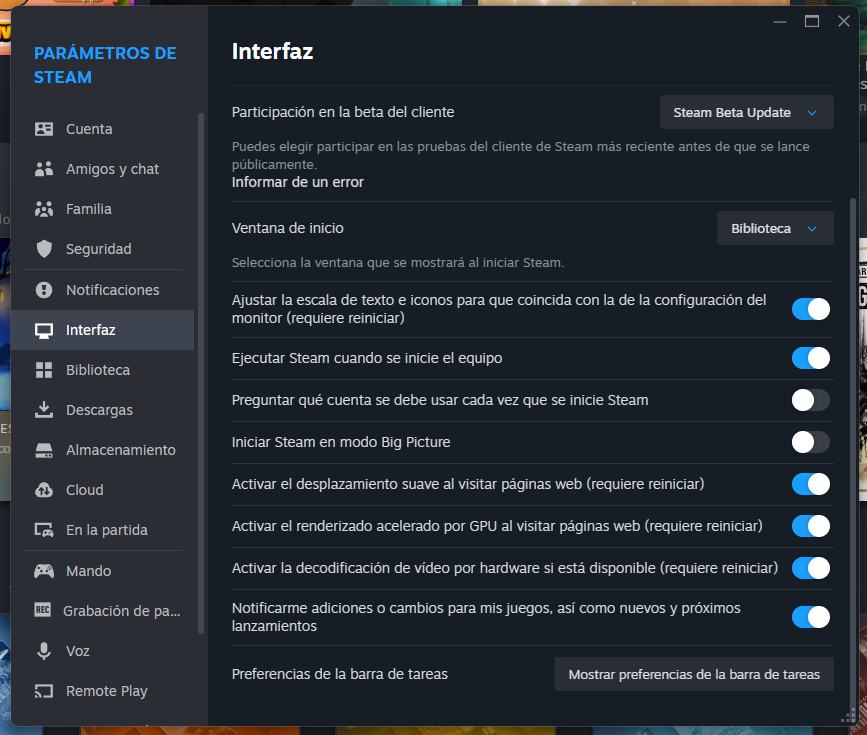
Task: Close the Steam settings window
Action: point(844,22)
